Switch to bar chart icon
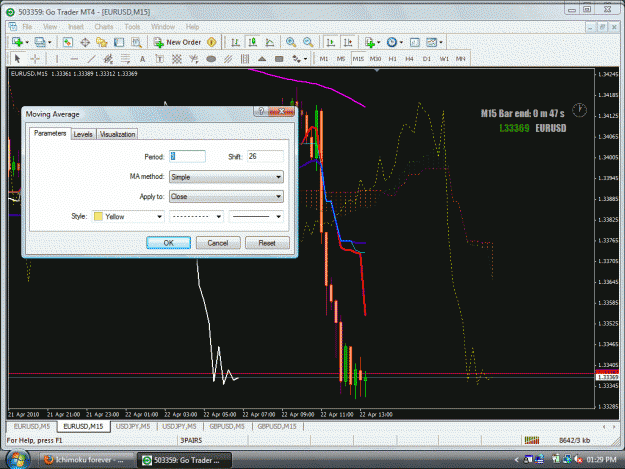This screenshot has height=469, width=625. pyautogui.click(x=235, y=42)
